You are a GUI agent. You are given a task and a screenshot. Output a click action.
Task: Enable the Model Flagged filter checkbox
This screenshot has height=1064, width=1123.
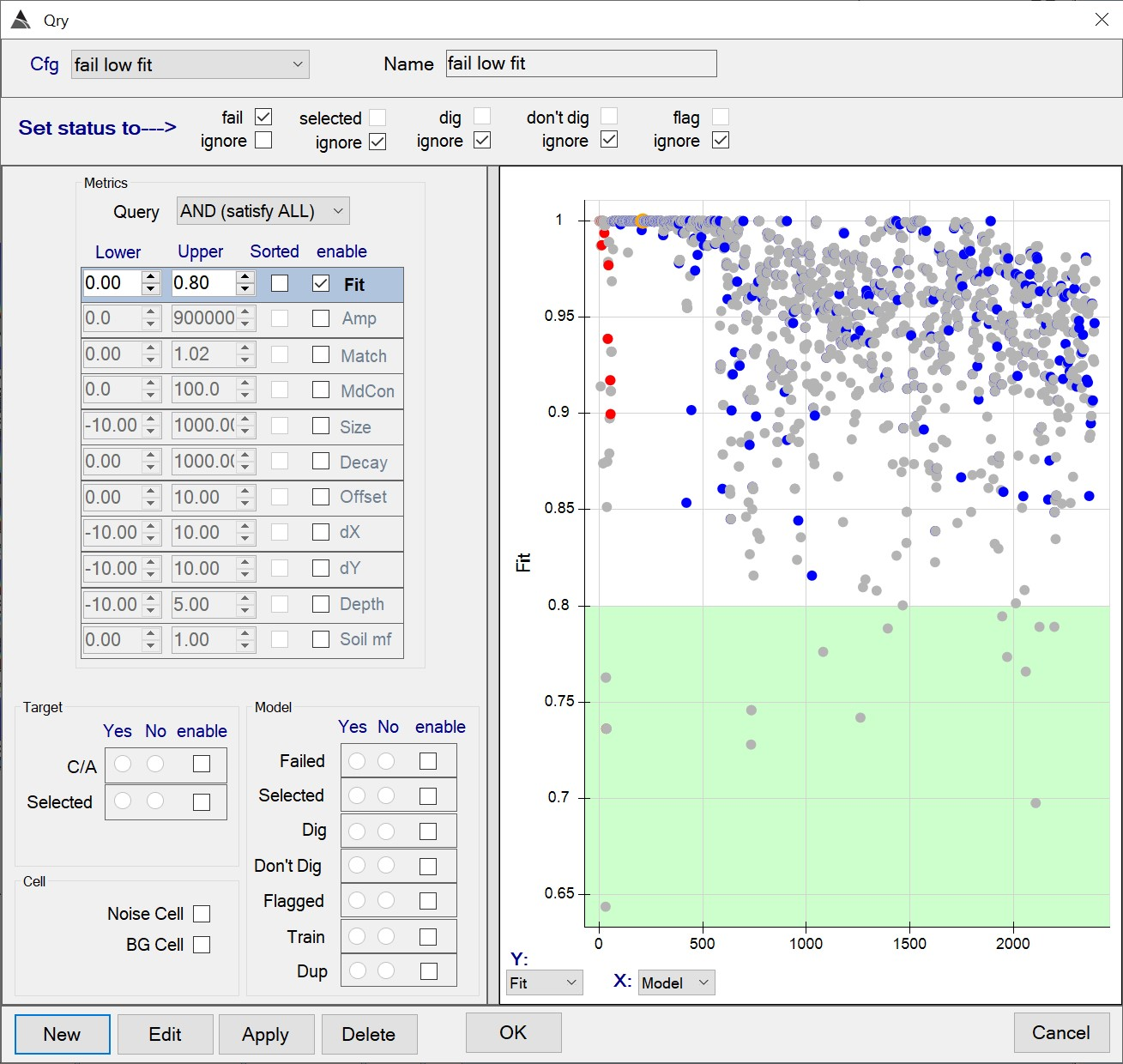click(x=428, y=901)
